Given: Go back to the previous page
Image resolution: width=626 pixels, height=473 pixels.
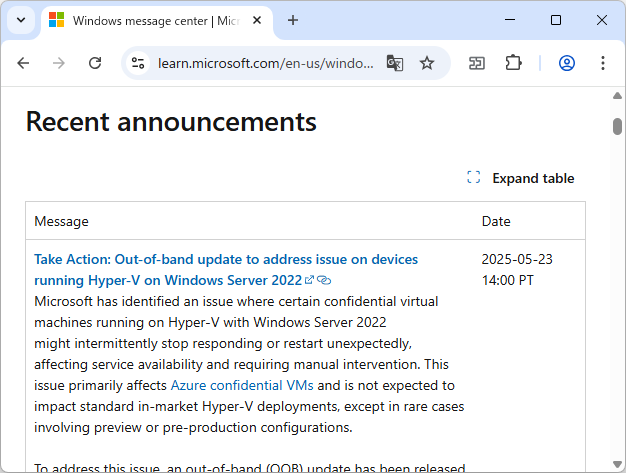Looking at the screenshot, I should point(23,63).
